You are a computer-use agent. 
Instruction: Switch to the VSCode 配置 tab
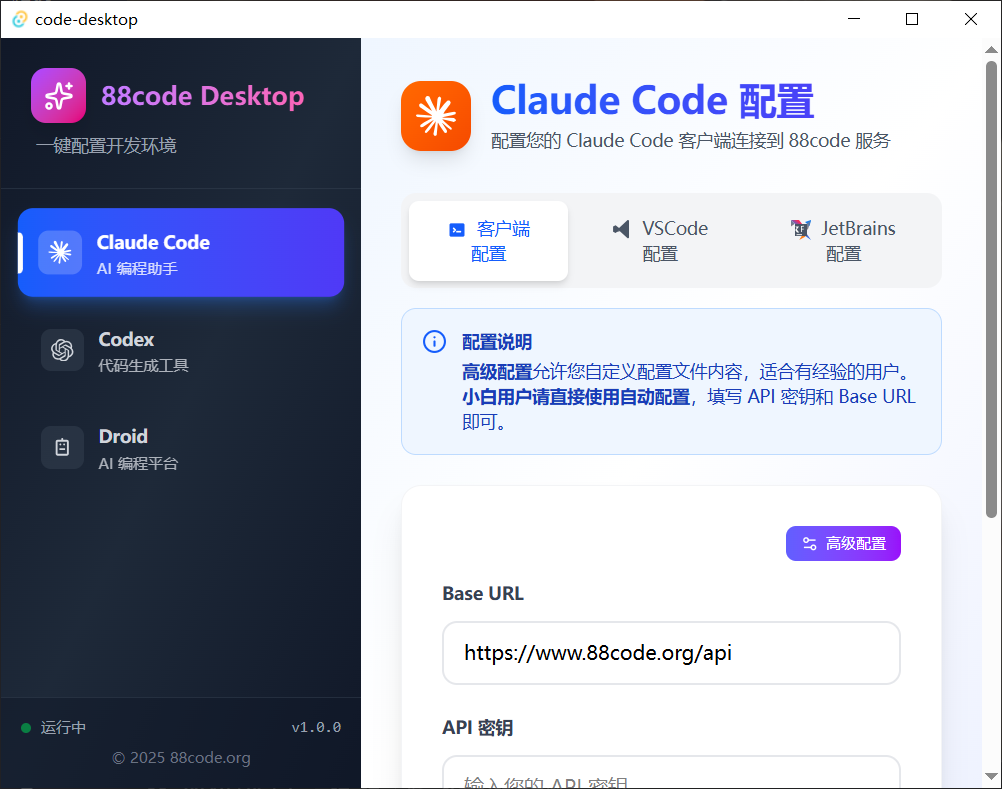tap(660, 241)
